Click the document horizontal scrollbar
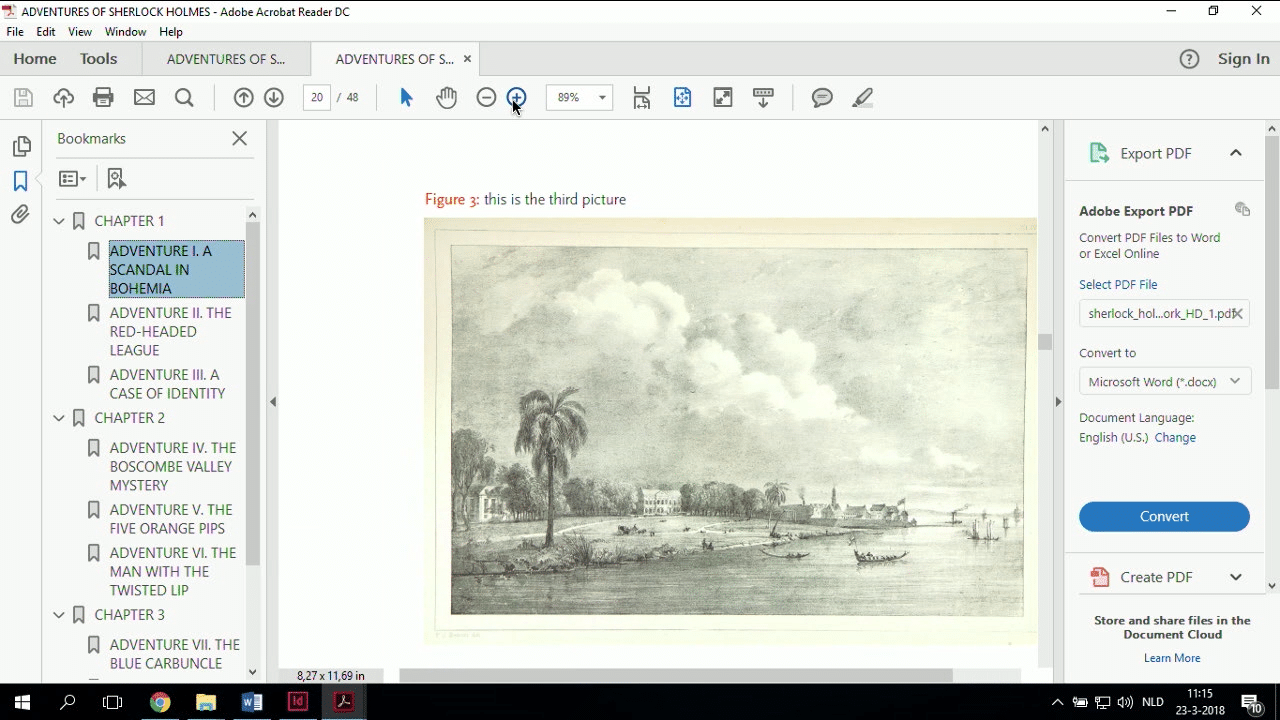The width and height of the screenshot is (1280, 720). pyautogui.click(x=675, y=676)
